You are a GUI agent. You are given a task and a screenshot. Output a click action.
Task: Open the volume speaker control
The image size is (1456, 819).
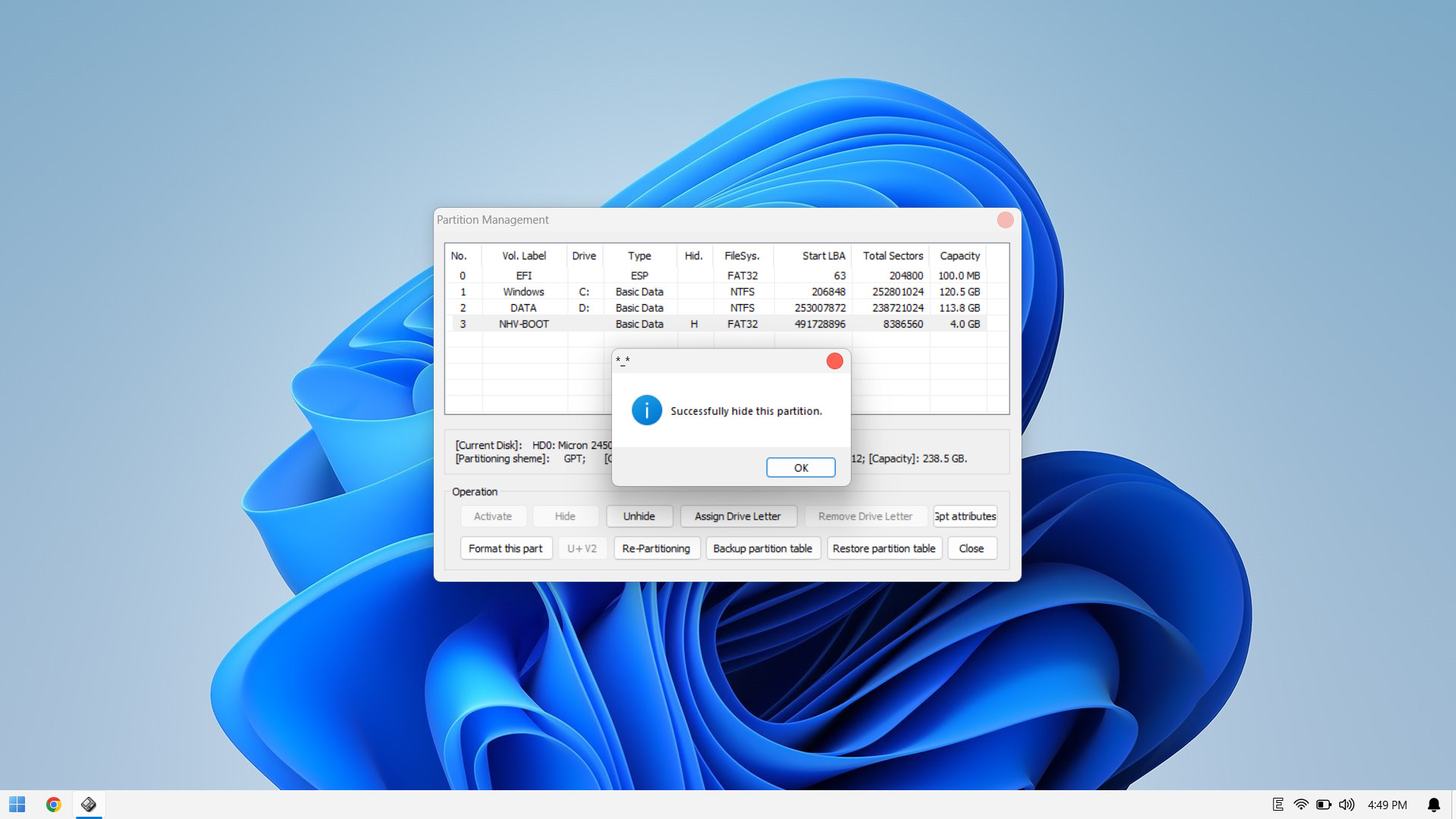pos(1346,805)
